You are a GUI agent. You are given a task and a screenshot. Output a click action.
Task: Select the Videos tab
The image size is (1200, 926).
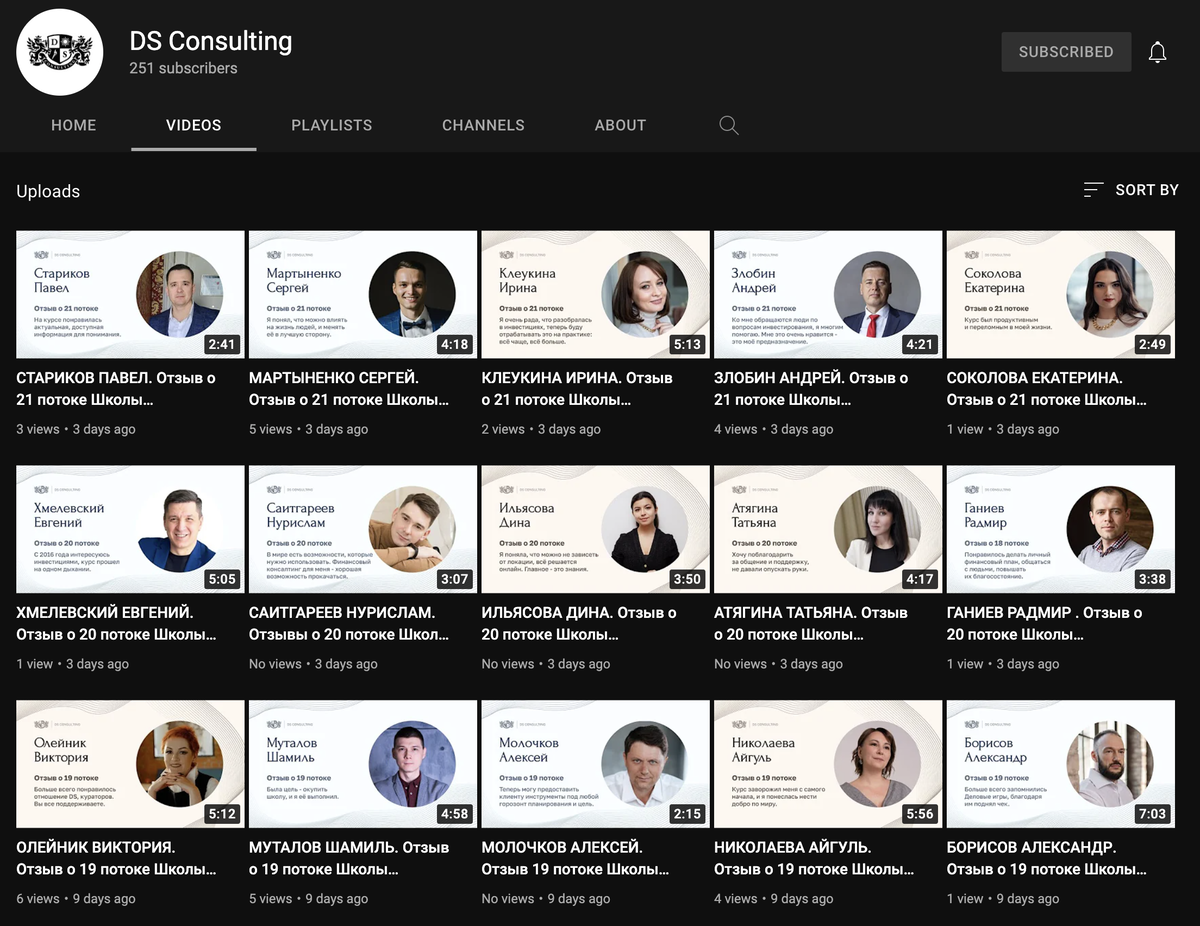(194, 125)
